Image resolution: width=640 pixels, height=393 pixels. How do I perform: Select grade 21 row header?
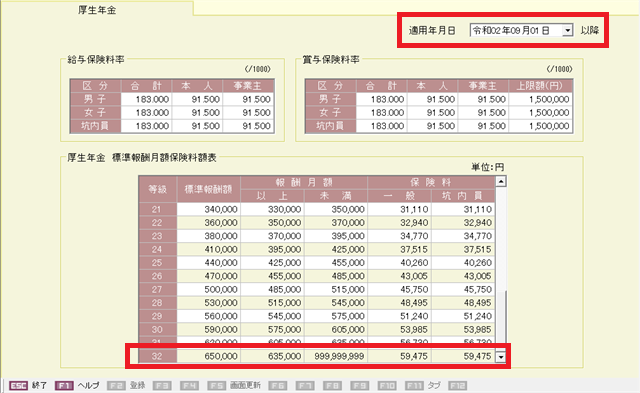pyautogui.click(x=158, y=209)
